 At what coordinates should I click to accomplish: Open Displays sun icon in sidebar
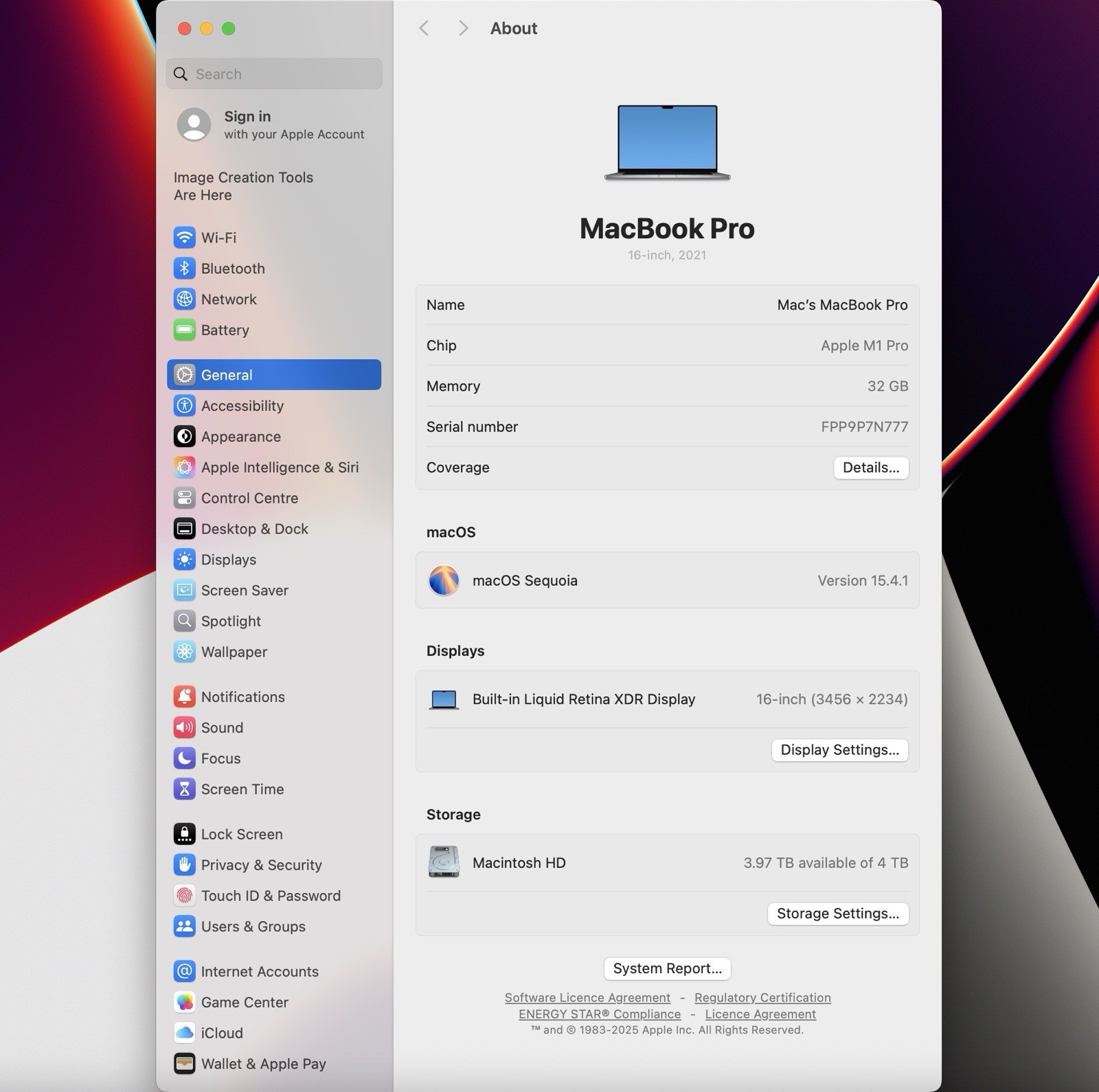[x=184, y=560]
